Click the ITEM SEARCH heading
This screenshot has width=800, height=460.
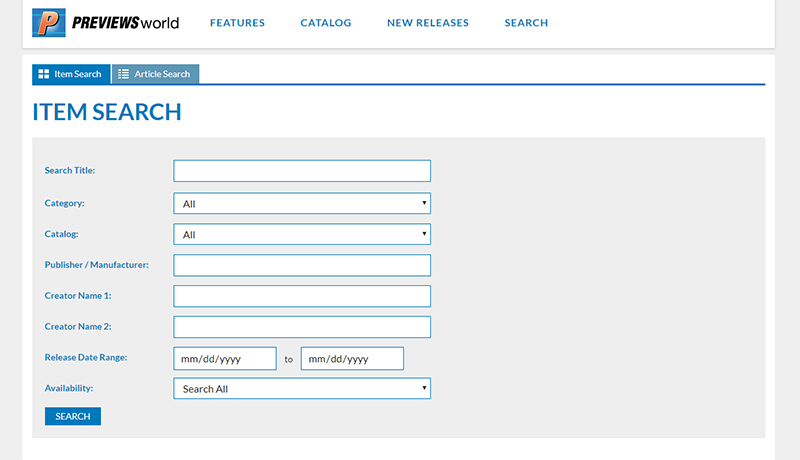coord(107,112)
